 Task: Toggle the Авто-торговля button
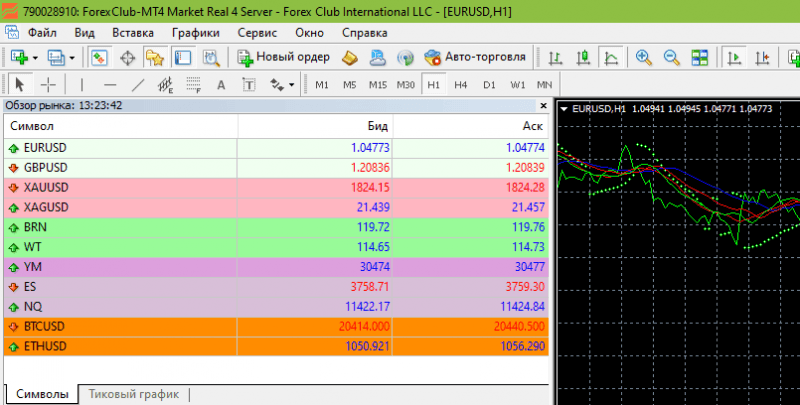point(475,57)
